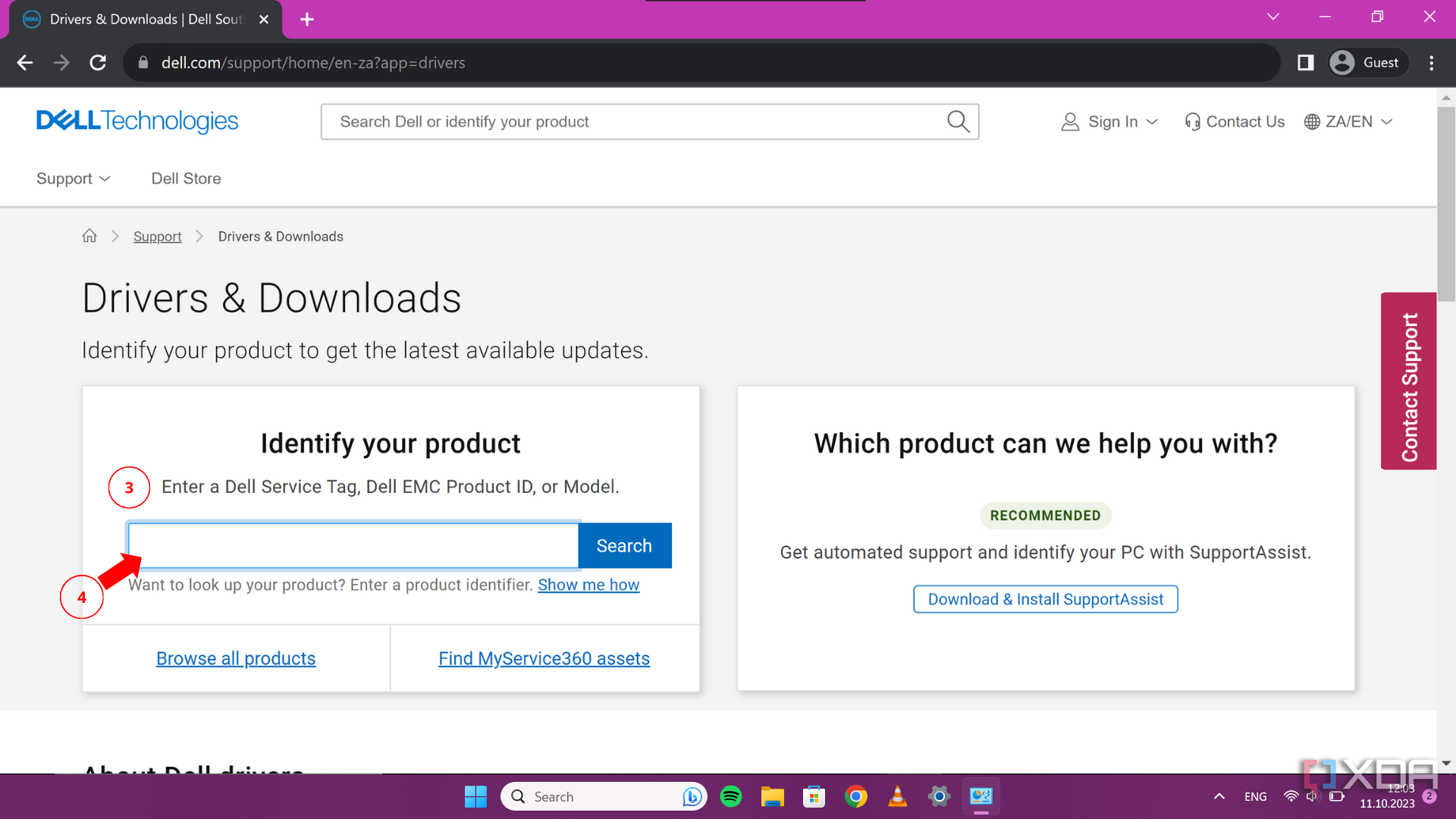The width and height of the screenshot is (1456, 819).
Task: Reload the page with refresh icon
Action: pyautogui.click(x=98, y=63)
